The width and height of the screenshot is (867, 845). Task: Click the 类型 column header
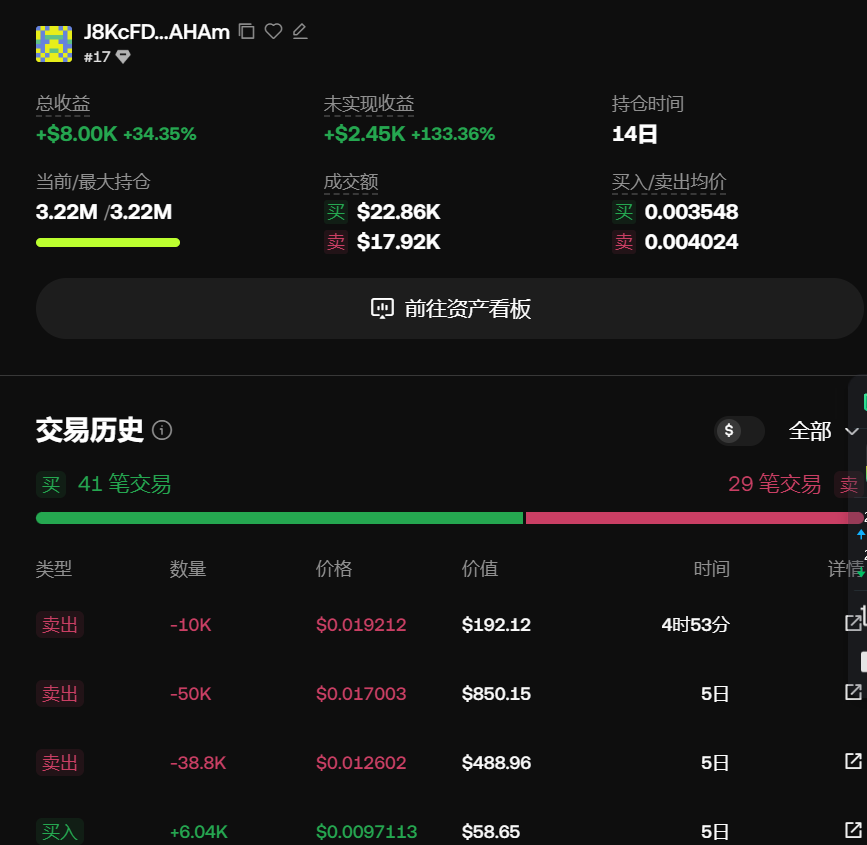[54, 568]
